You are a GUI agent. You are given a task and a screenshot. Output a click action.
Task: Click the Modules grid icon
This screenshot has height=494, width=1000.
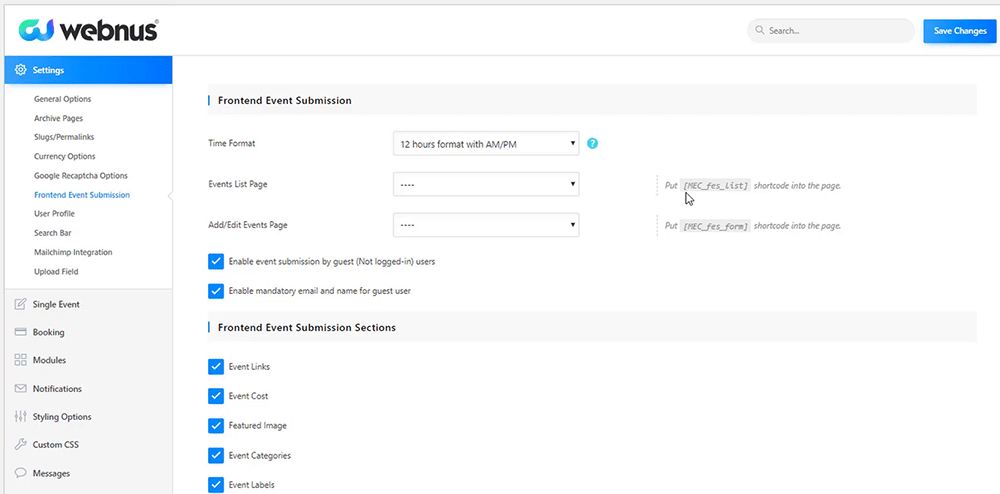pos(20,360)
